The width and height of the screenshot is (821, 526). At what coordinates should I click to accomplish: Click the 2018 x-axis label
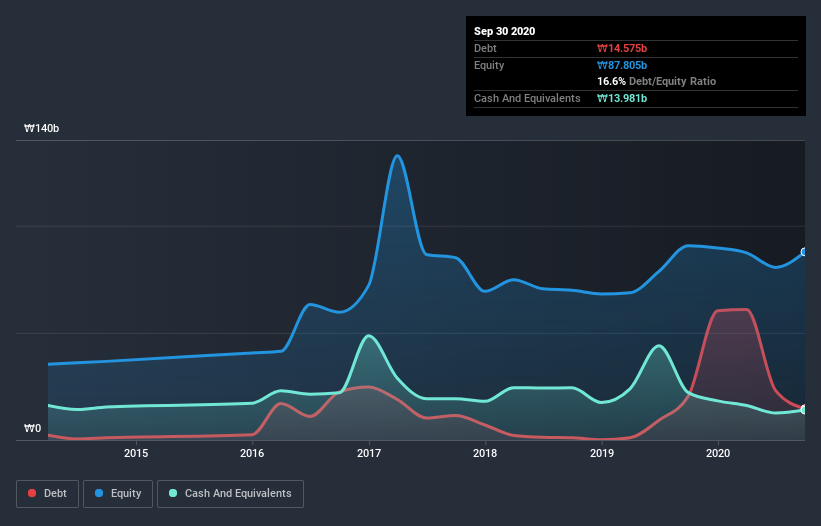[x=485, y=453]
